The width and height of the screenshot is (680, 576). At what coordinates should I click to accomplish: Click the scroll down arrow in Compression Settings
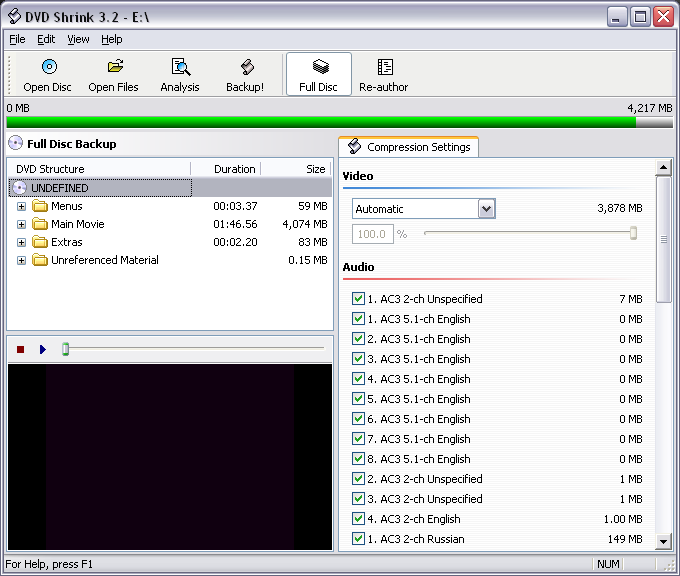(x=663, y=541)
